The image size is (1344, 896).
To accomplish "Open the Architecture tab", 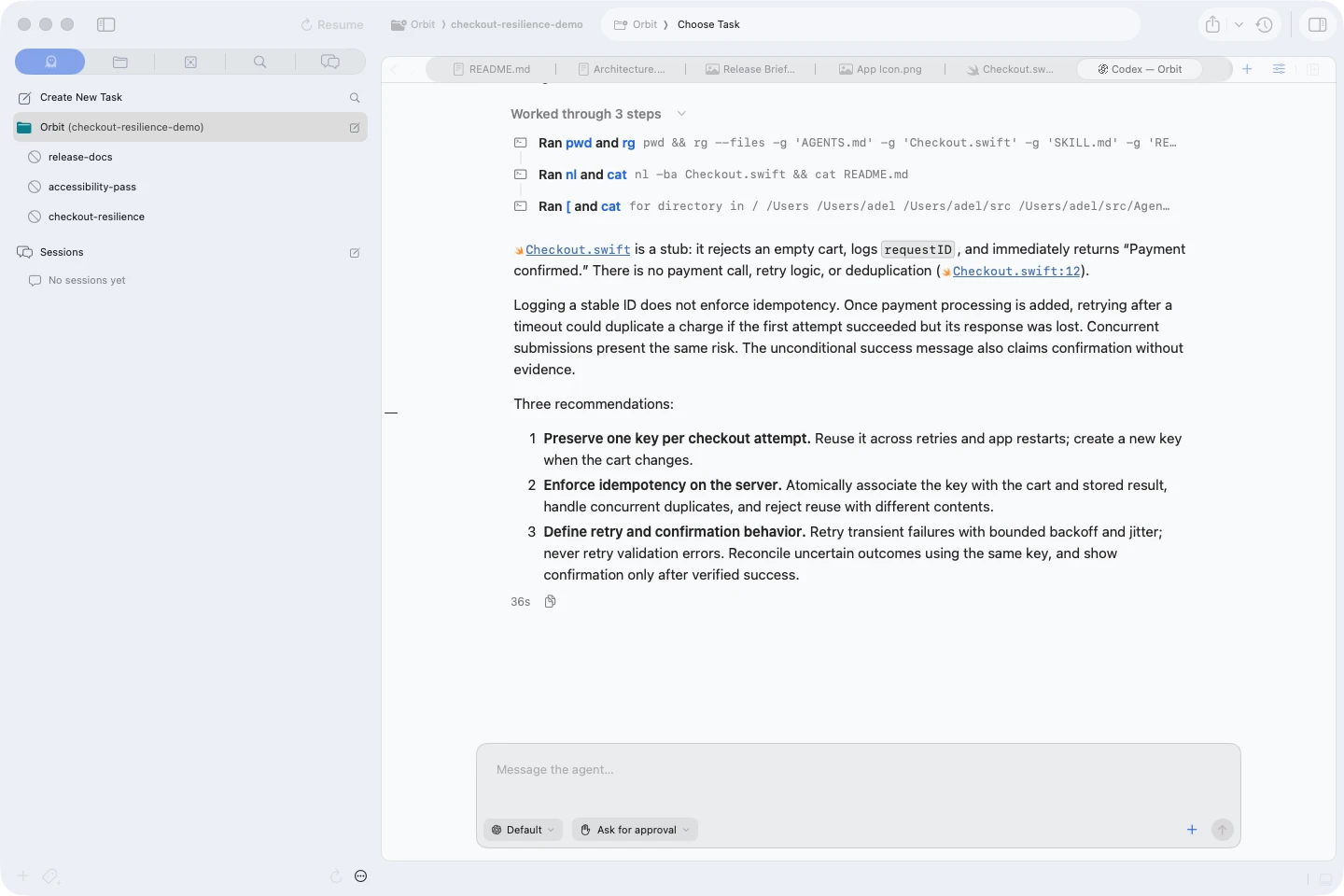I will [621, 69].
